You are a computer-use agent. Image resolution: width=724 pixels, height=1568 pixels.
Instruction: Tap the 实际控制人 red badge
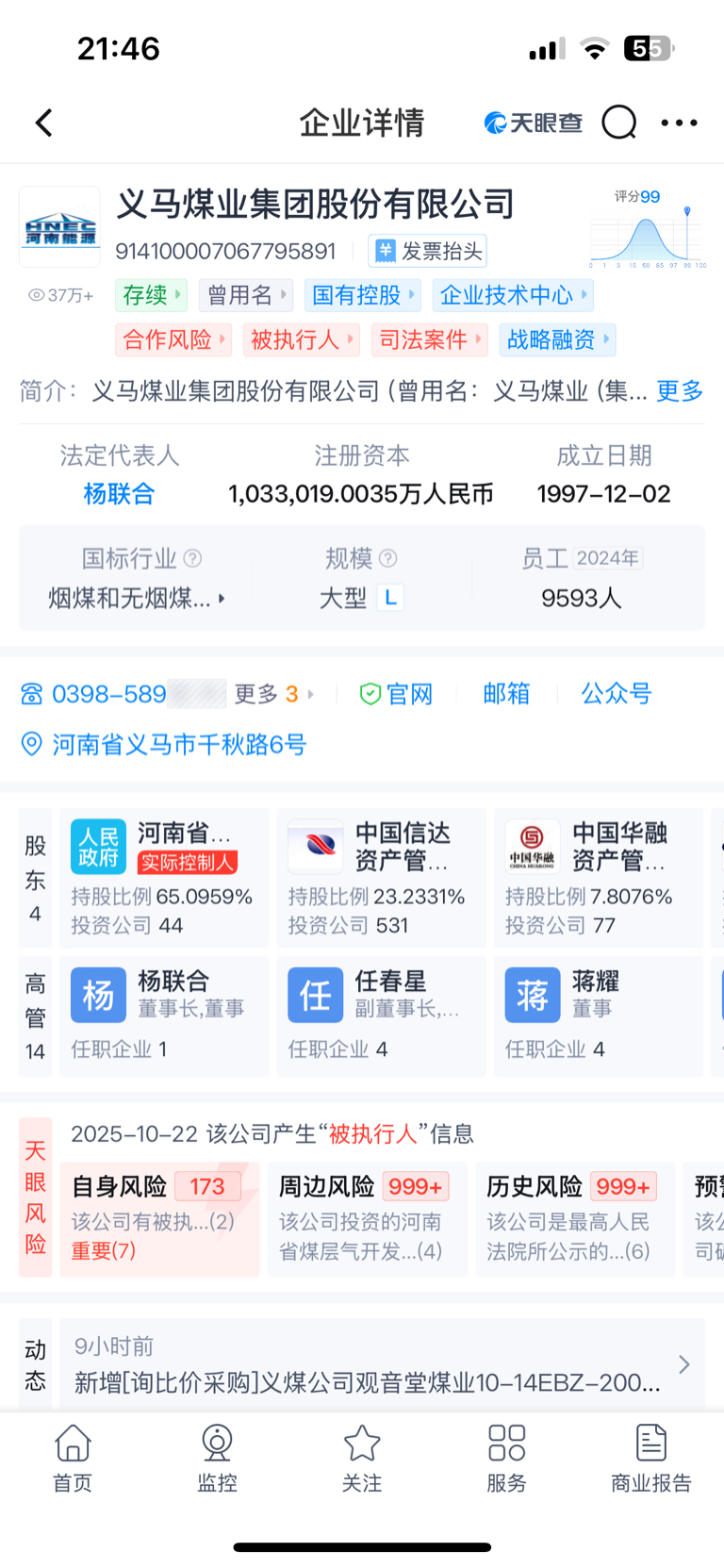(x=188, y=862)
